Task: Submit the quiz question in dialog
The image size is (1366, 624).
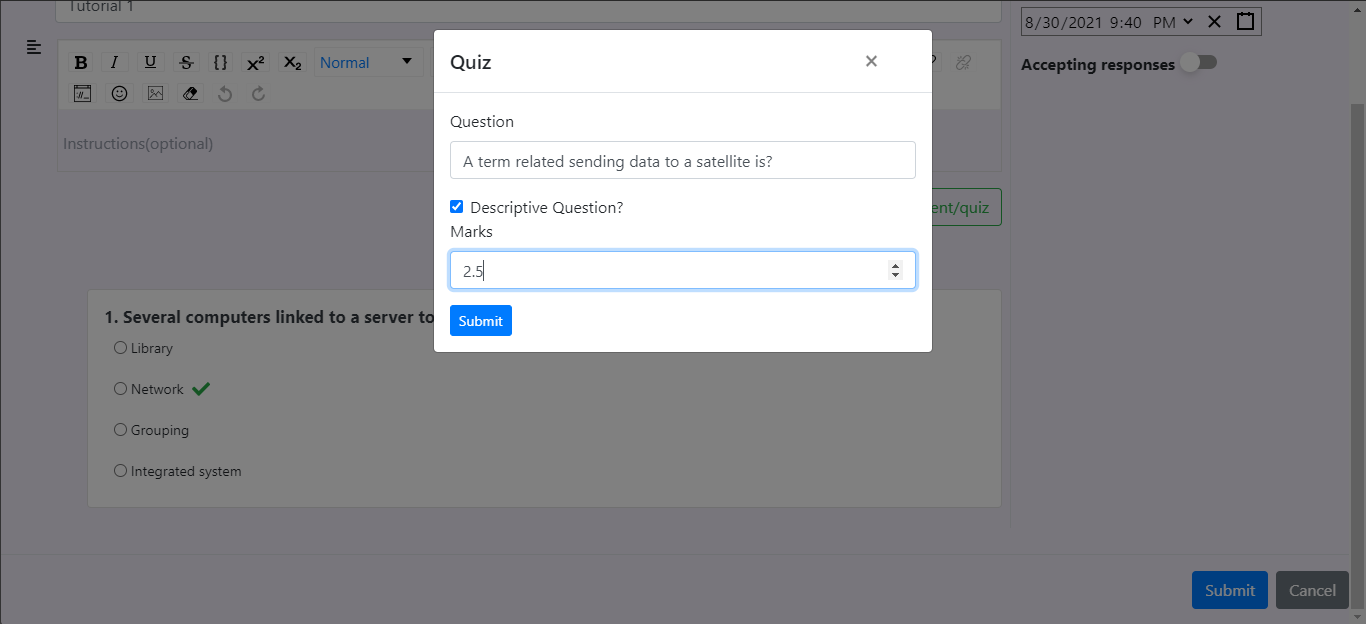Action: tap(481, 321)
